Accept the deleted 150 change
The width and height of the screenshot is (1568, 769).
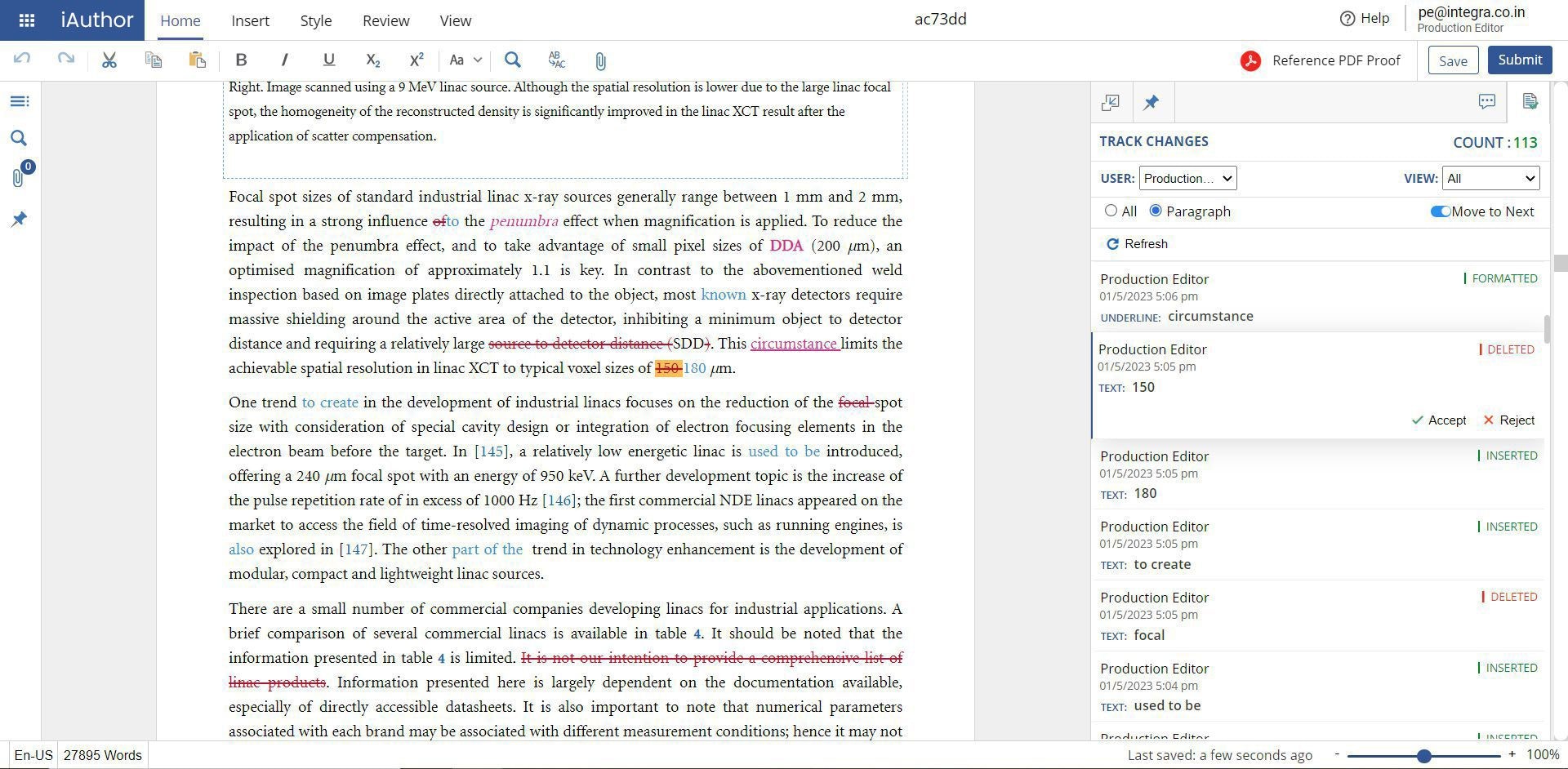(x=1439, y=420)
